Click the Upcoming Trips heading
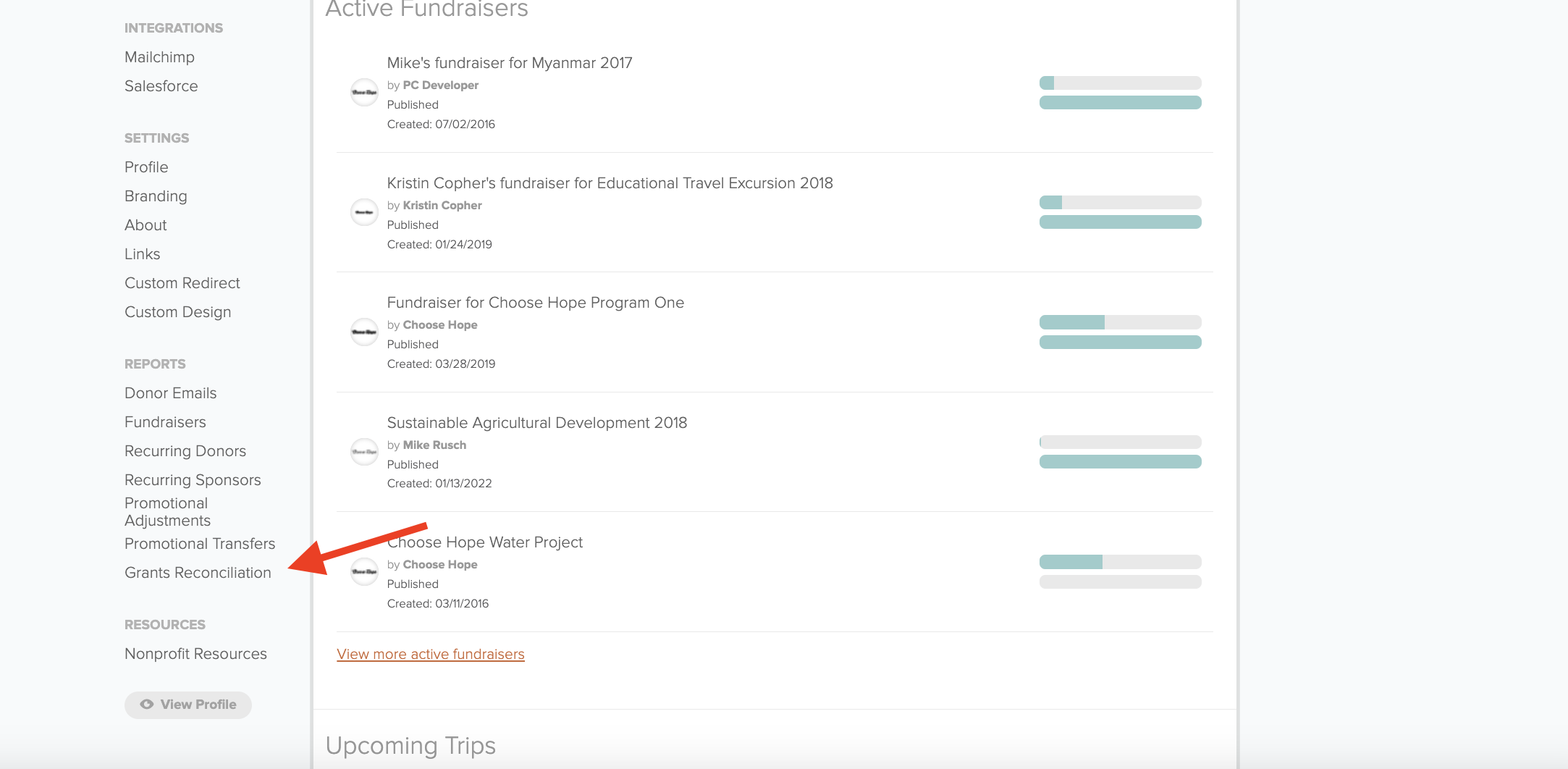This screenshot has height=769, width=1568. [x=410, y=746]
